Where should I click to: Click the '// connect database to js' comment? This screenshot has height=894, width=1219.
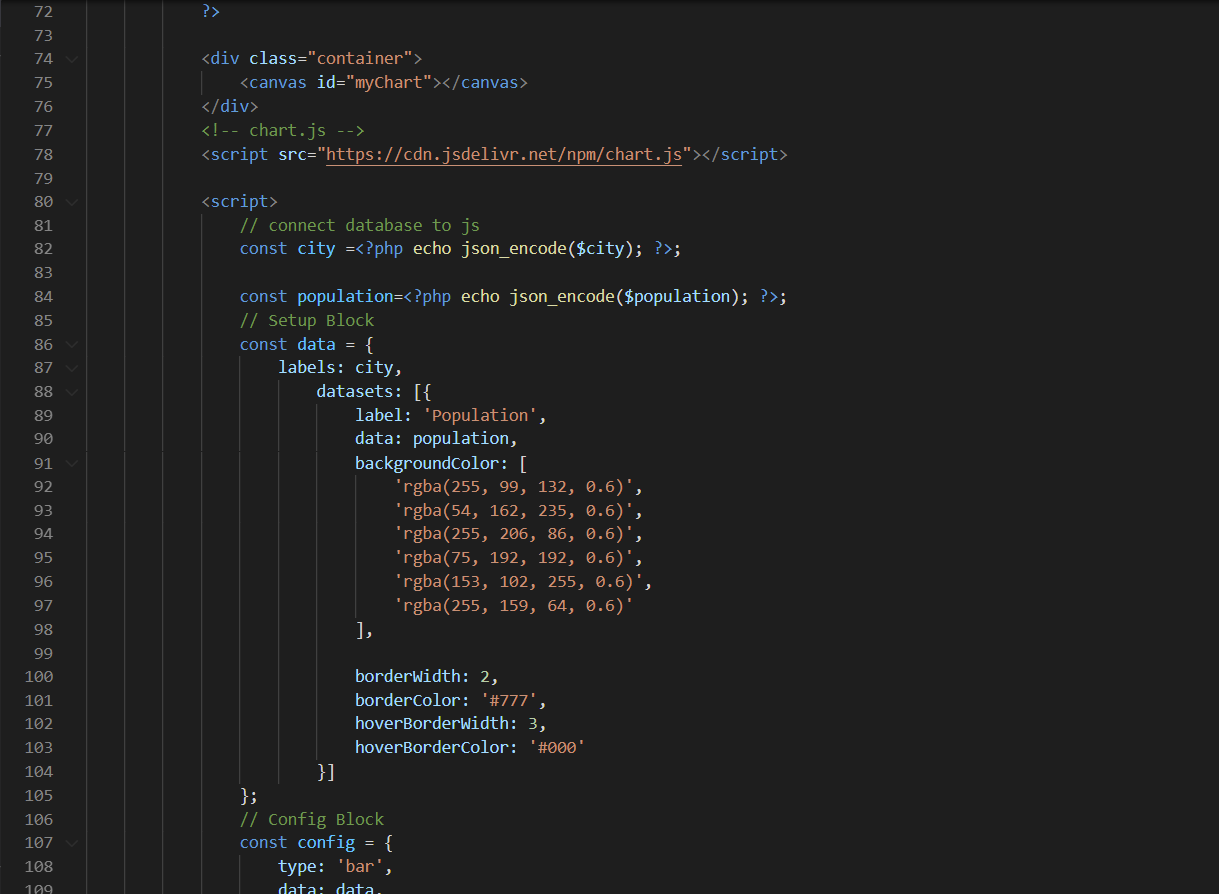click(360, 225)
